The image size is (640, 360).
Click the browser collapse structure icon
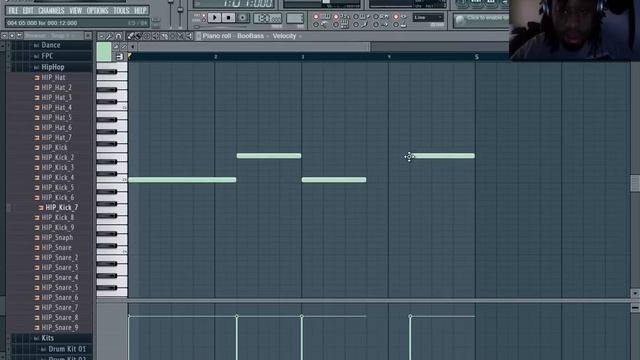[x=19, y=36]
